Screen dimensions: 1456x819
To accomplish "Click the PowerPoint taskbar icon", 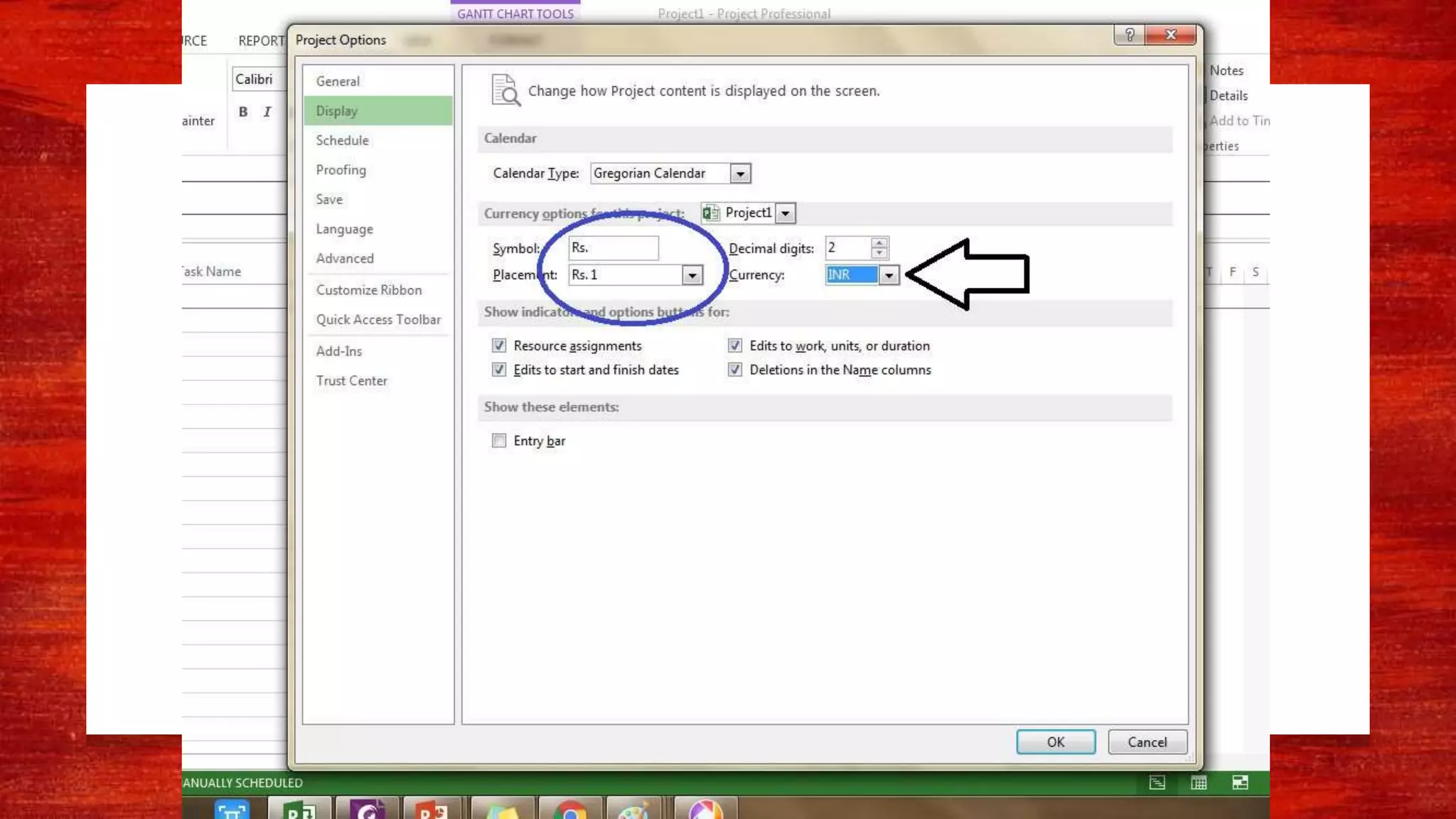I will [432, 809].
